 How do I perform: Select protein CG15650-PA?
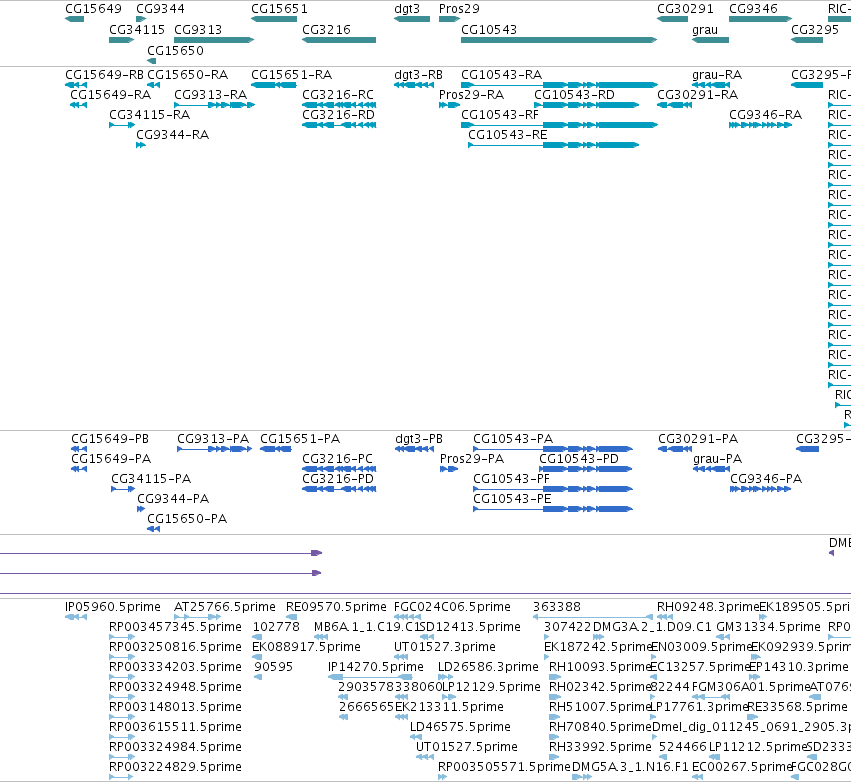click(x=154, y=529)
